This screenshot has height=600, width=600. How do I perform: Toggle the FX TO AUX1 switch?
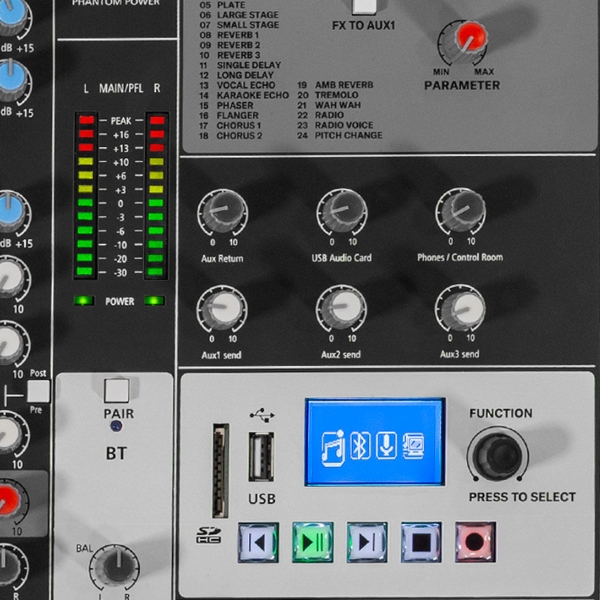click(x=364, y=7)
